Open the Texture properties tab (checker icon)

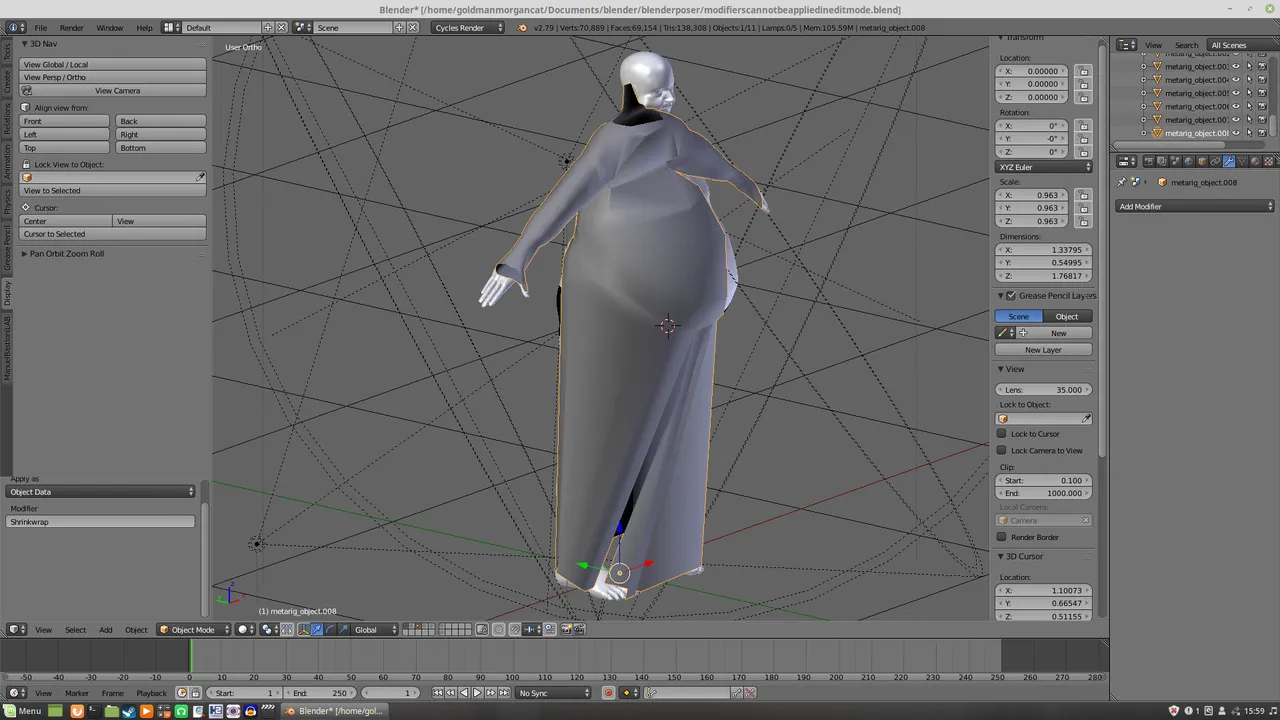coord(1269,161)
